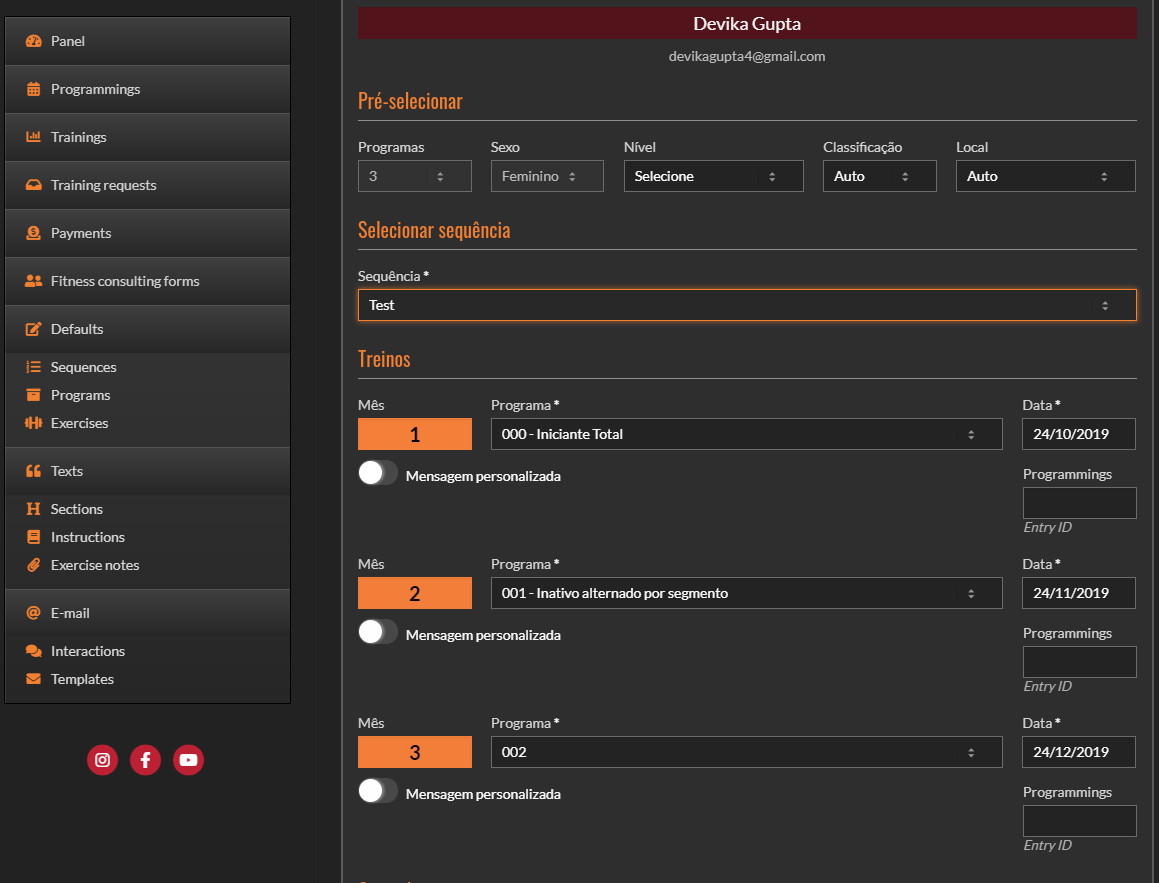Open the Payments menu item
1159x883 pixels.
pos(81,233)
